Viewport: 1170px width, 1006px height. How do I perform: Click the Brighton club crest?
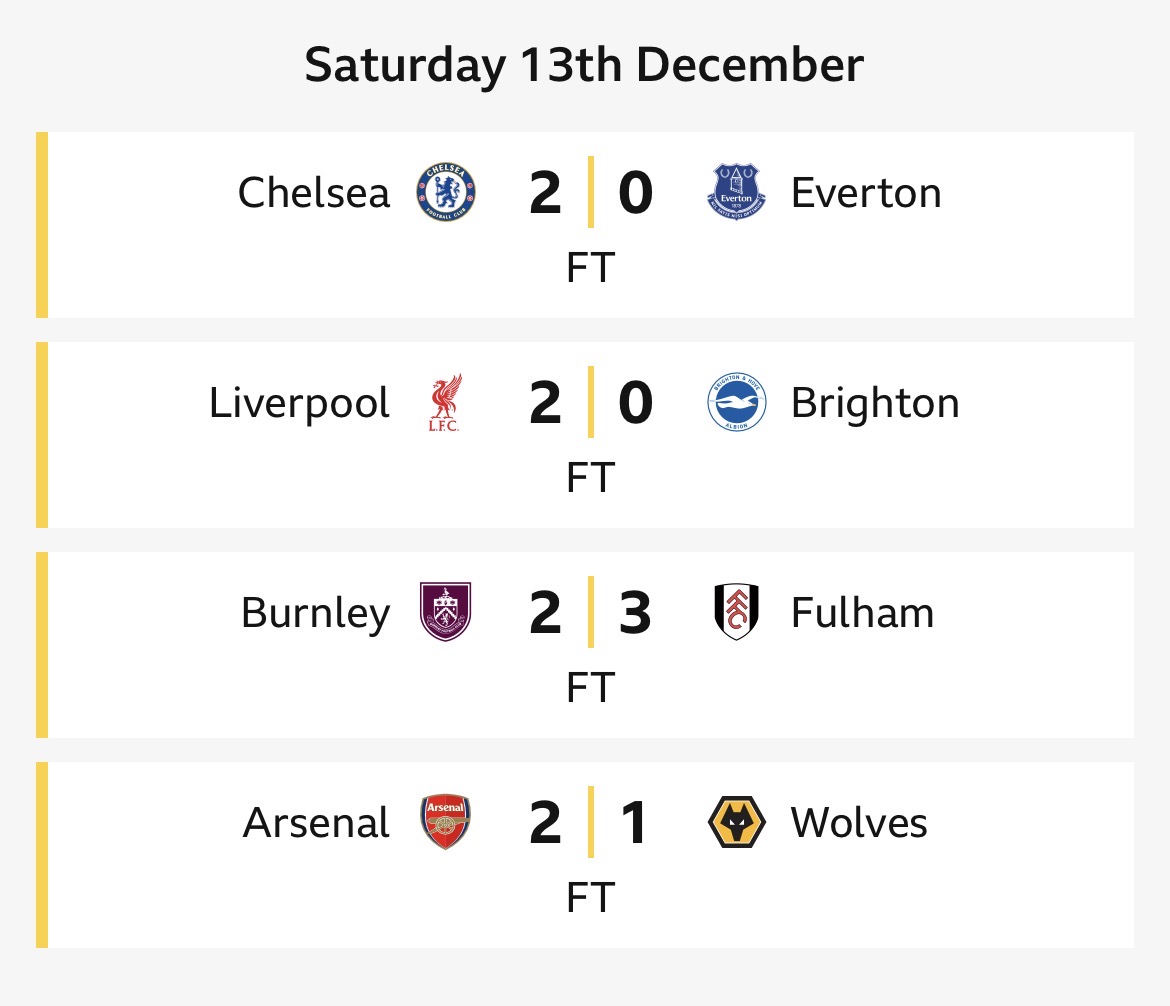tap(736, 403)
